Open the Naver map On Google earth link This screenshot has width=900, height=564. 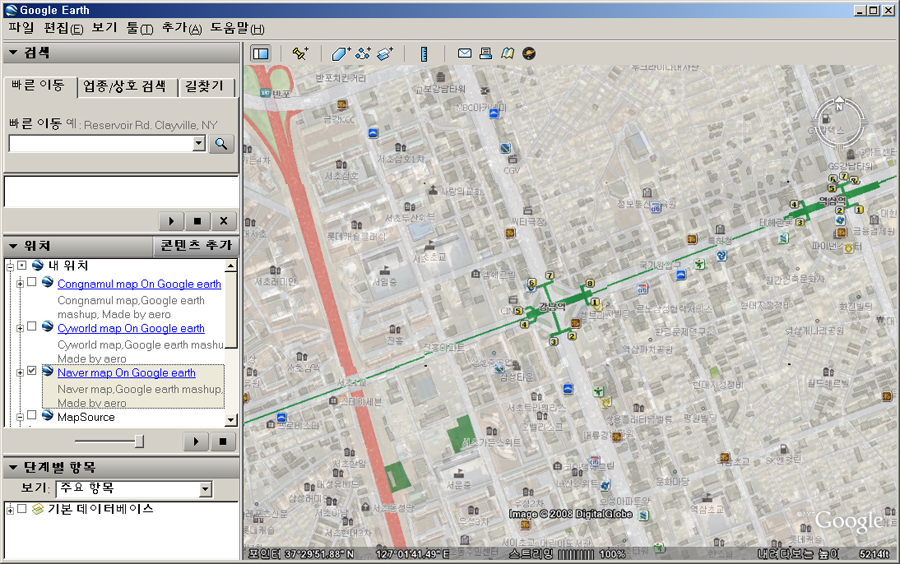coord(126,372)
